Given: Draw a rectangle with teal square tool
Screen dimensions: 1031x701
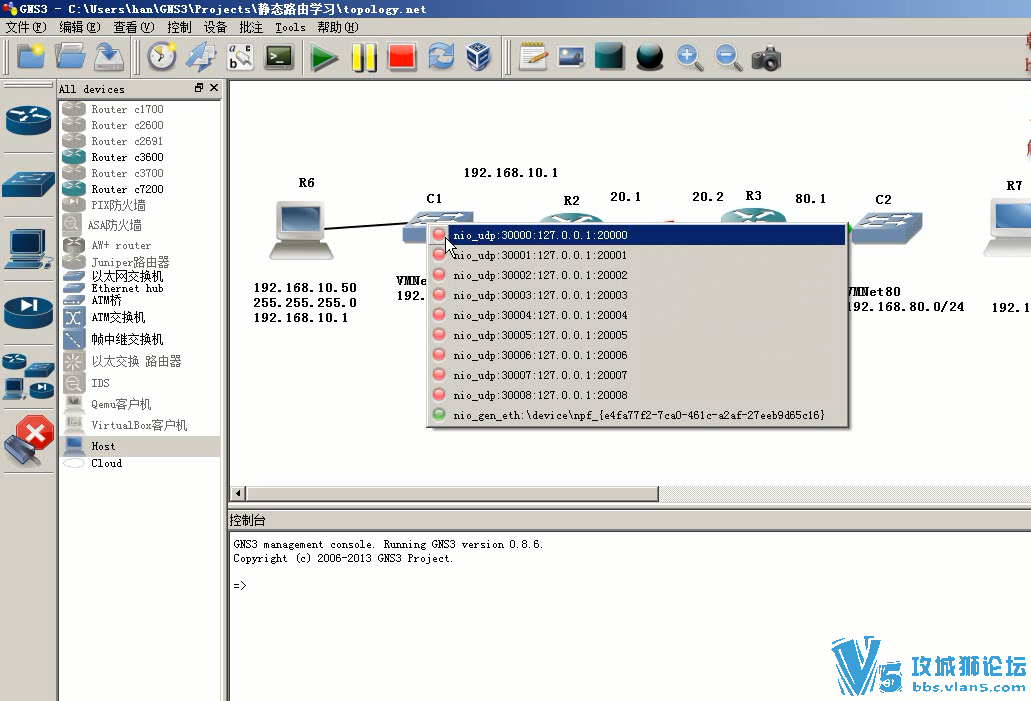Looking at the screenshot, I should [x=610, y=57].
